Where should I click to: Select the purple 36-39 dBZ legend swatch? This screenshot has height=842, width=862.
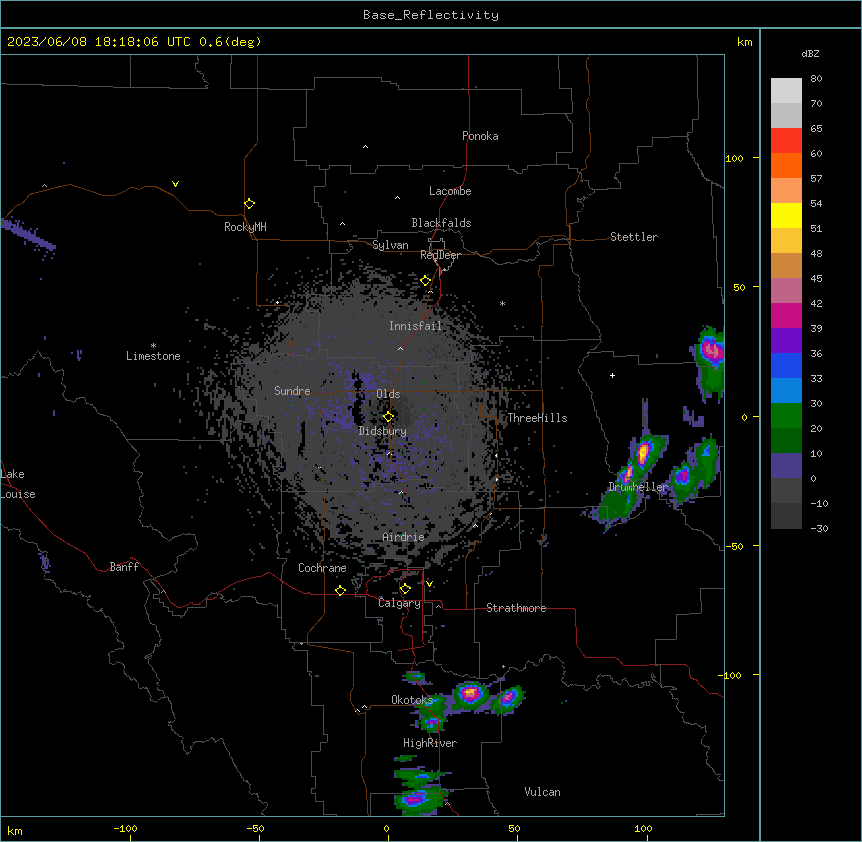786,341
